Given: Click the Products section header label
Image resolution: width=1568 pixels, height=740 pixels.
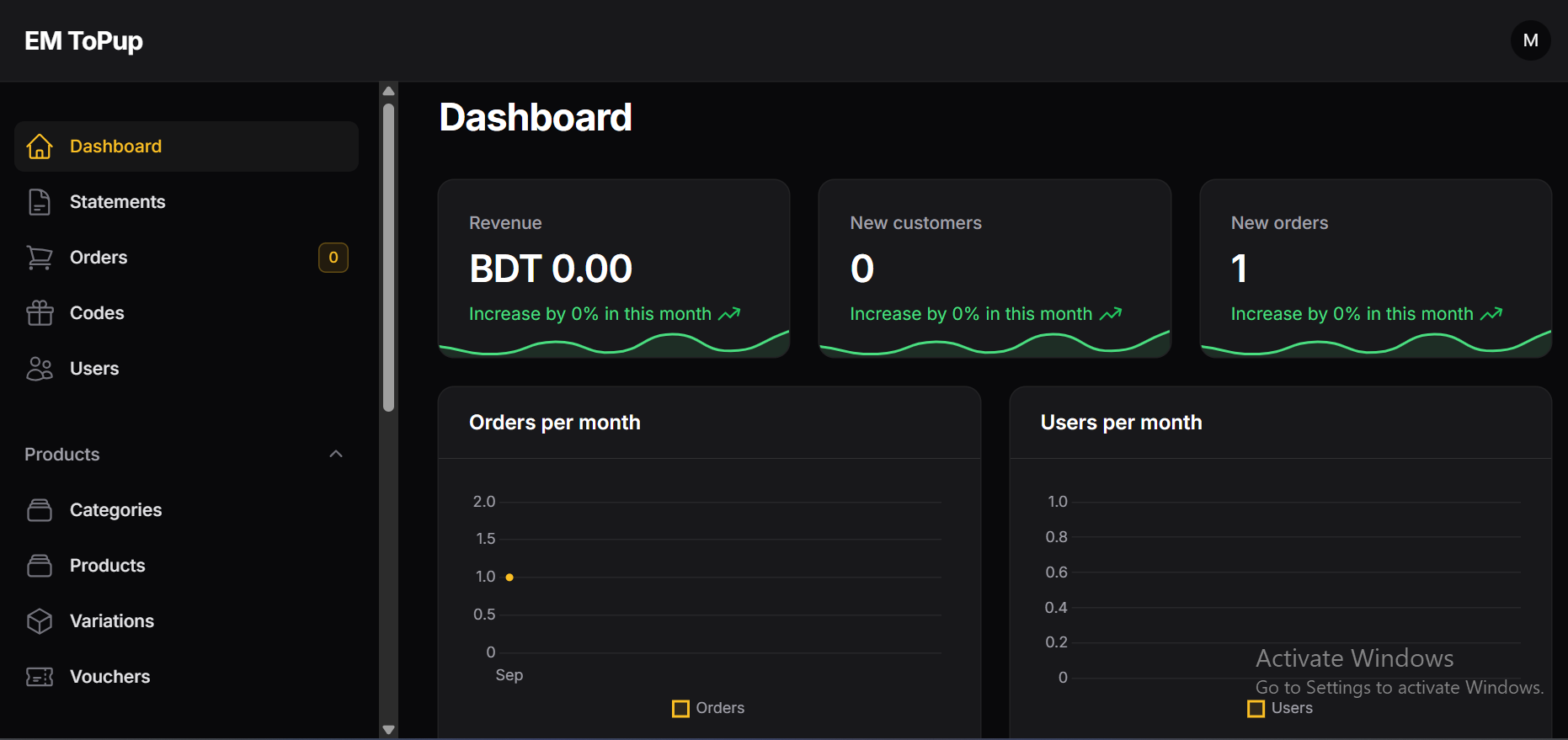Looking at the screenshot, I should (x=62, y=455).
